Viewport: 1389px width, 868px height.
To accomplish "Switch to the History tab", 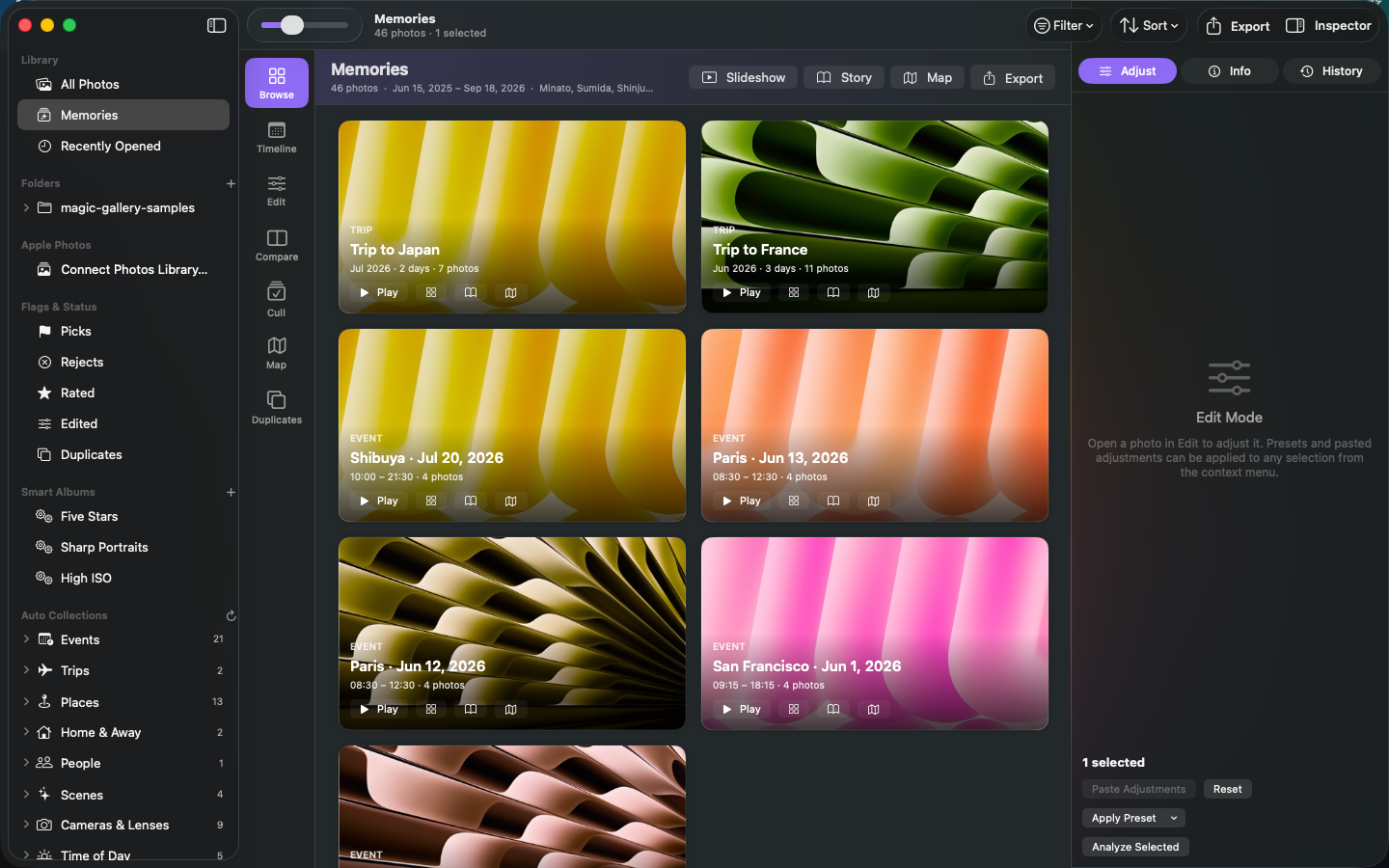I will click(1332, 71).
